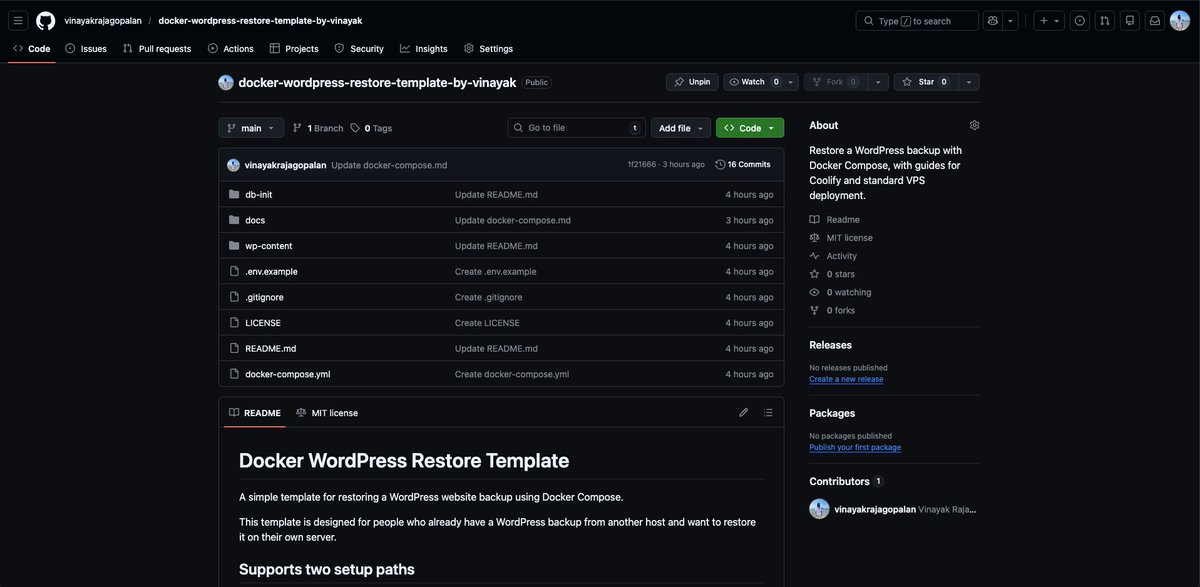
Task: Open the hamburger navigation menu
Action: tap(18, 20)
